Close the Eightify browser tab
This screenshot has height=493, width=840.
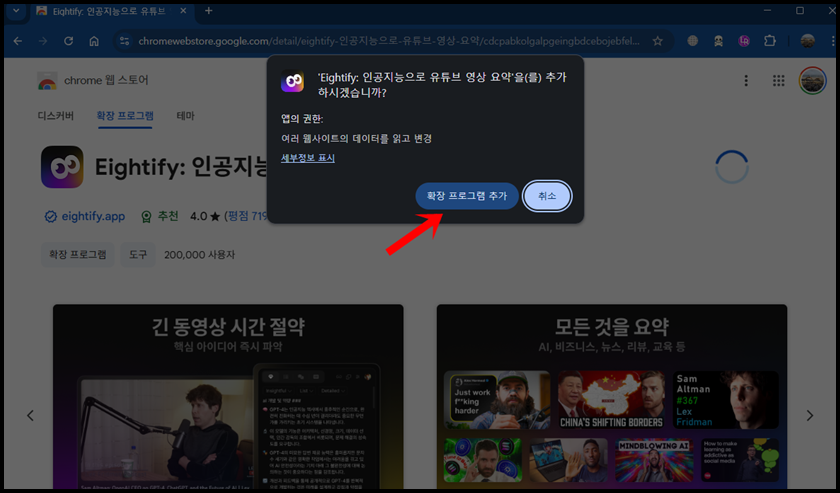pyautogui.click(x=183, y=11)
